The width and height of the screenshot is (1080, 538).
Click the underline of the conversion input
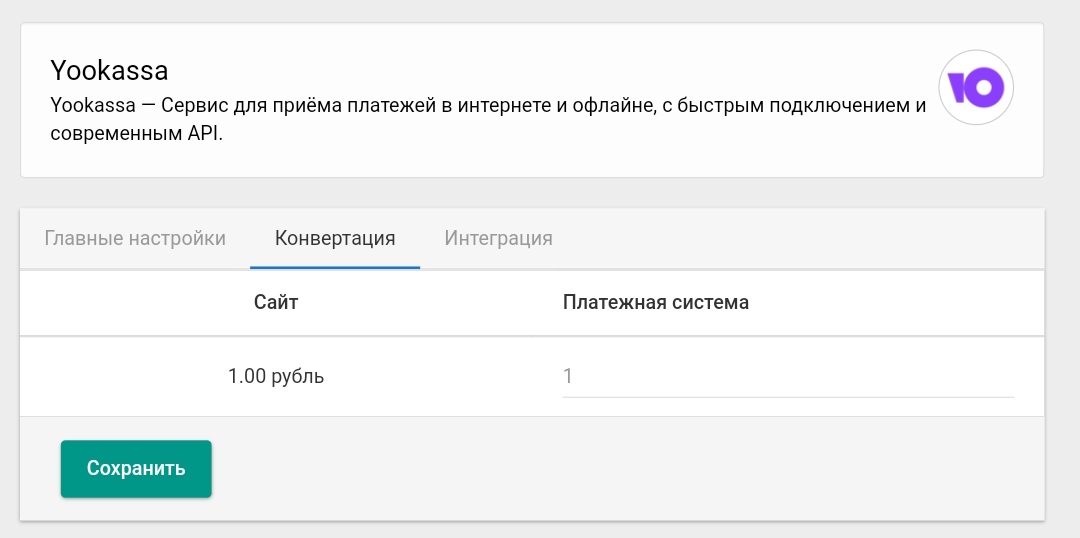[788, 397]
